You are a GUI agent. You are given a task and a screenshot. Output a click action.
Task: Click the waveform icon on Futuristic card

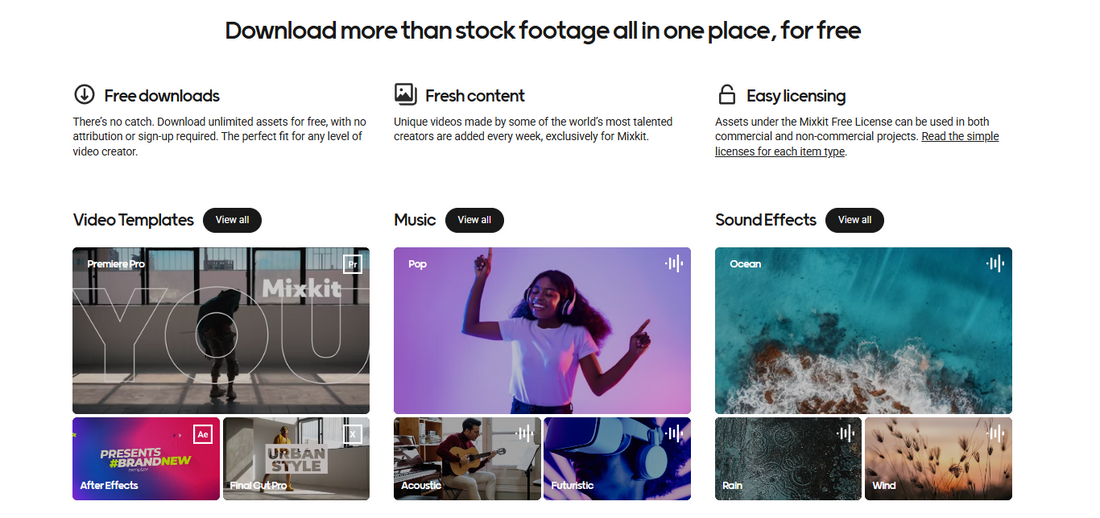click(674, 434)
